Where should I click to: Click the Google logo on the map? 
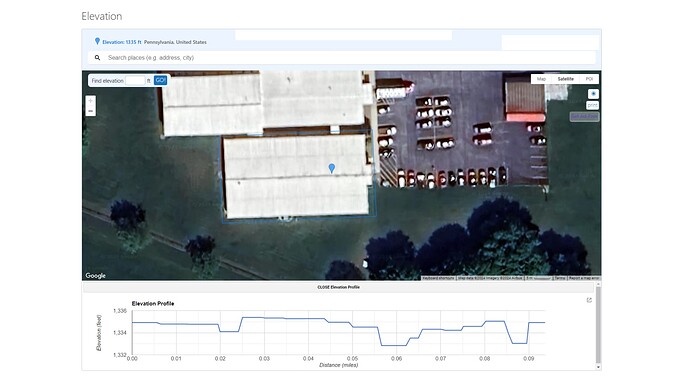(95, 275)
